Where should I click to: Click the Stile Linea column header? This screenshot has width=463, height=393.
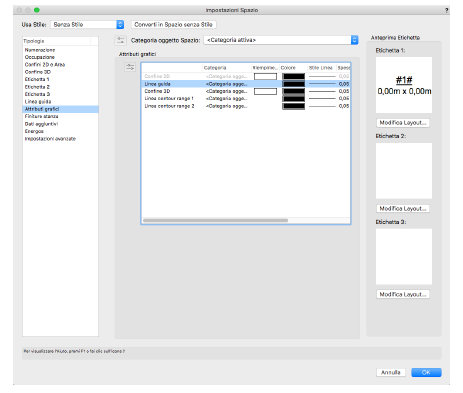321,68
